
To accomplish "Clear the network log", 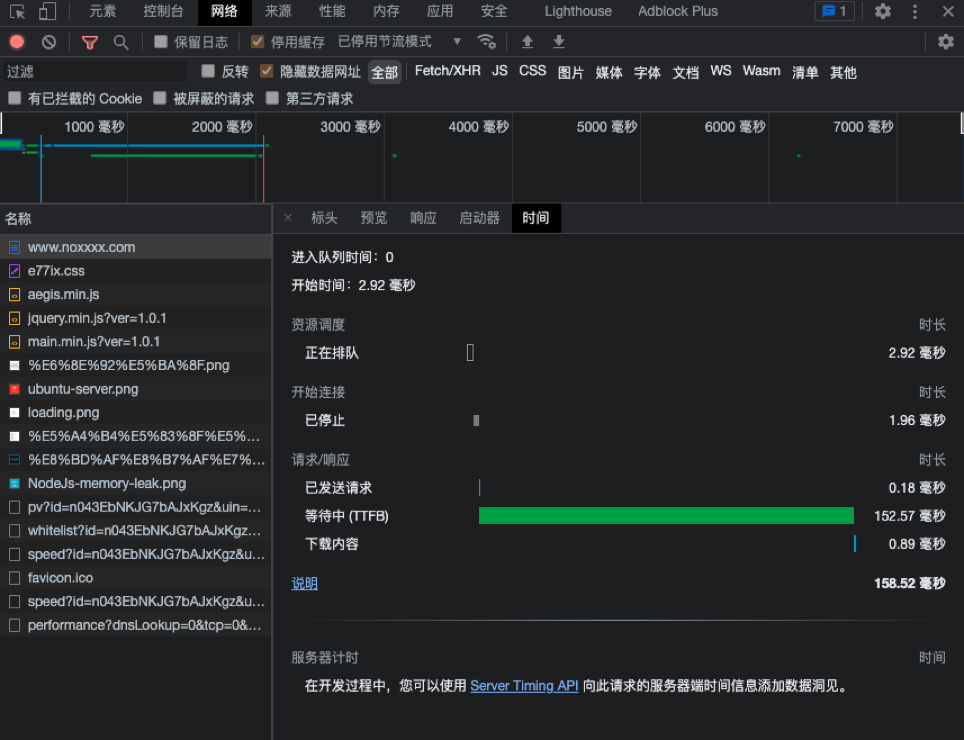I will (x=49, y=42).
